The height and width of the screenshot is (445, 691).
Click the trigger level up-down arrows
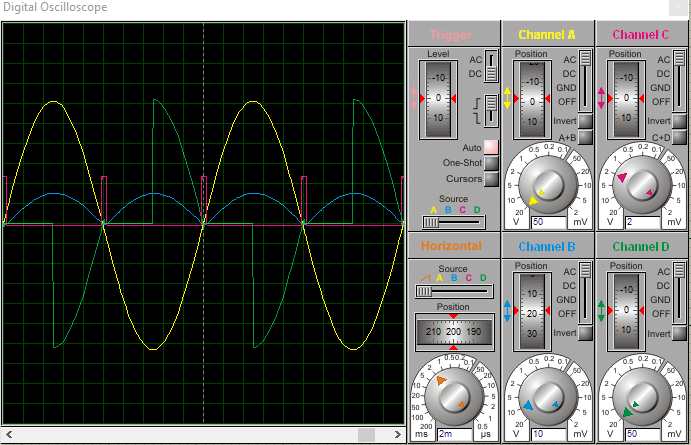pyautogui.click(x=413, y=98)
